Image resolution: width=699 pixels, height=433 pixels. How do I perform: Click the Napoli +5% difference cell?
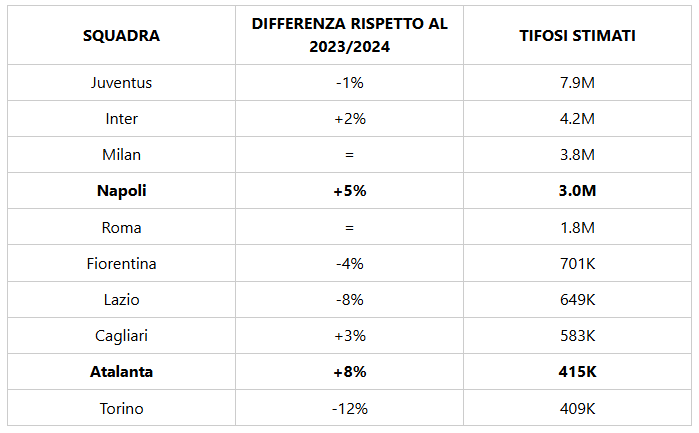tap(350, 190)
